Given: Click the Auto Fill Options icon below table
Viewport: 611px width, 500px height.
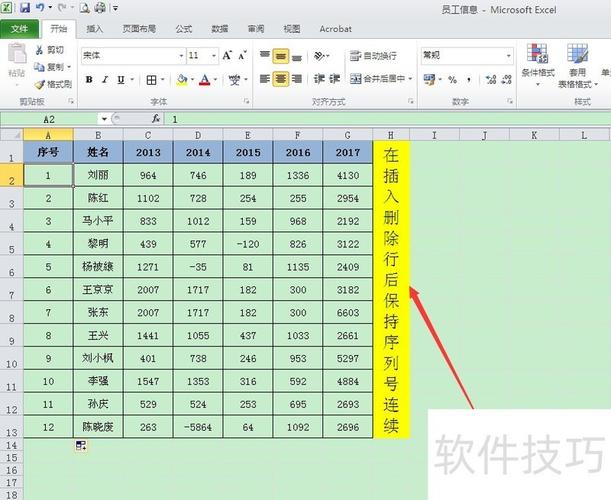Looking at the screenshot, I should click(81, 445).
